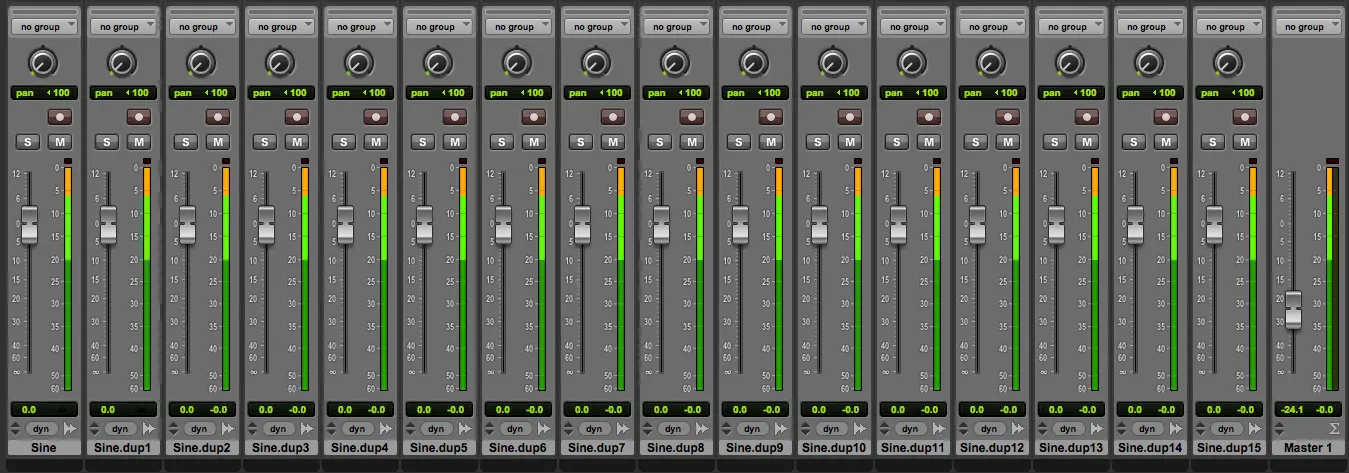Mute the Sine.dup5 track
Image resolution: width=1349 pixels, height=473 pixels.
coord(455,142)
